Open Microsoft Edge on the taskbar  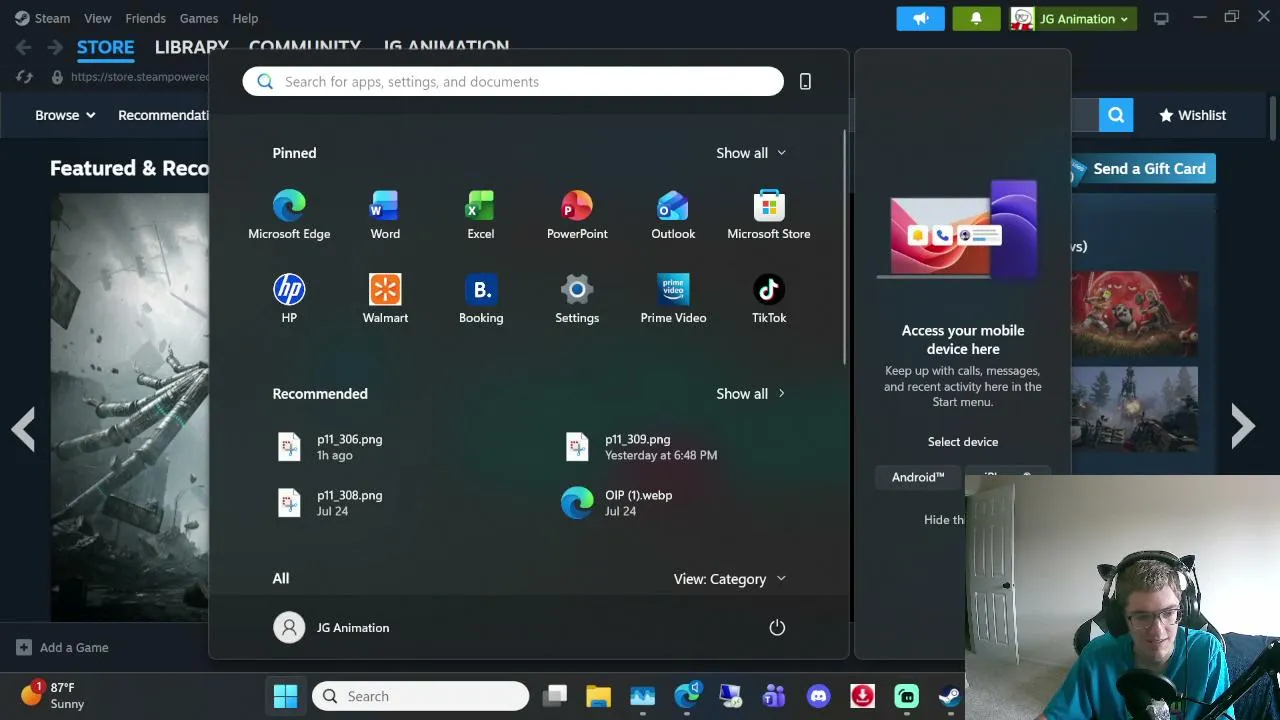tap(688, 696)
